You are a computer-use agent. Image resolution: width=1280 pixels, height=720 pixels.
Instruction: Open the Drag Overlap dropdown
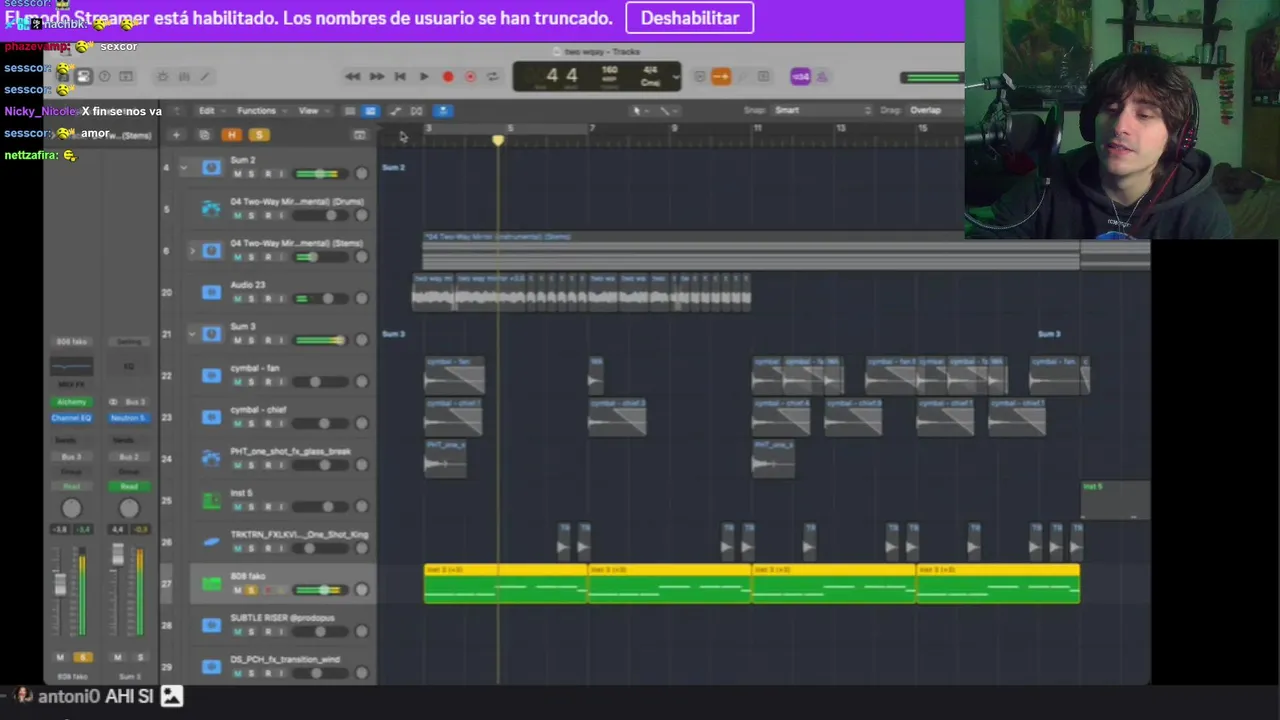coord(934,110)
